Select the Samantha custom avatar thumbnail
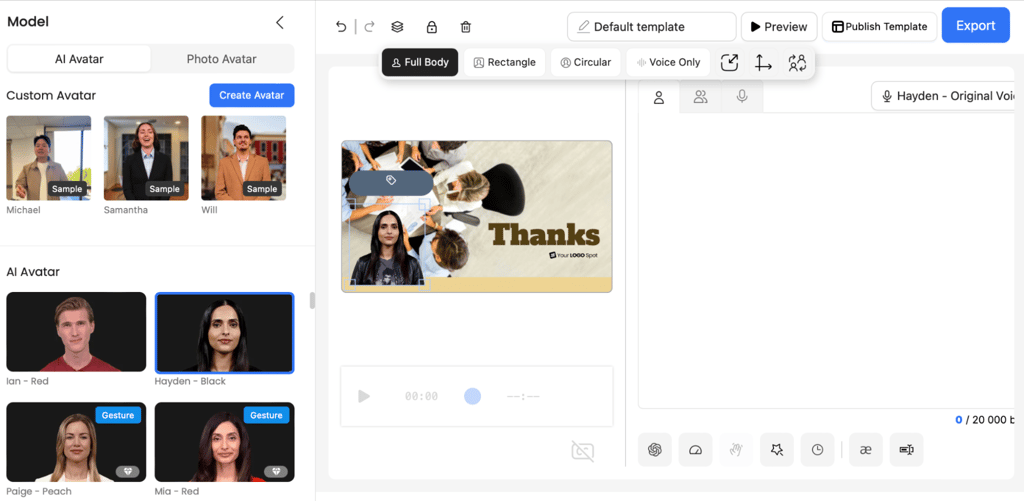The height and width of the screenshot is (502, 1024). [x=146, y=158]
